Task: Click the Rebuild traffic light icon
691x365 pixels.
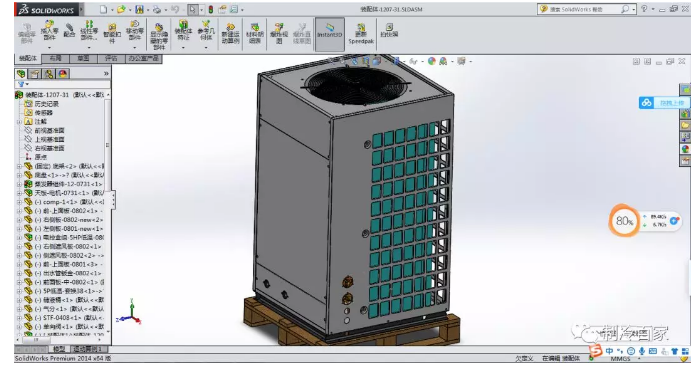Action: point(211,9)
